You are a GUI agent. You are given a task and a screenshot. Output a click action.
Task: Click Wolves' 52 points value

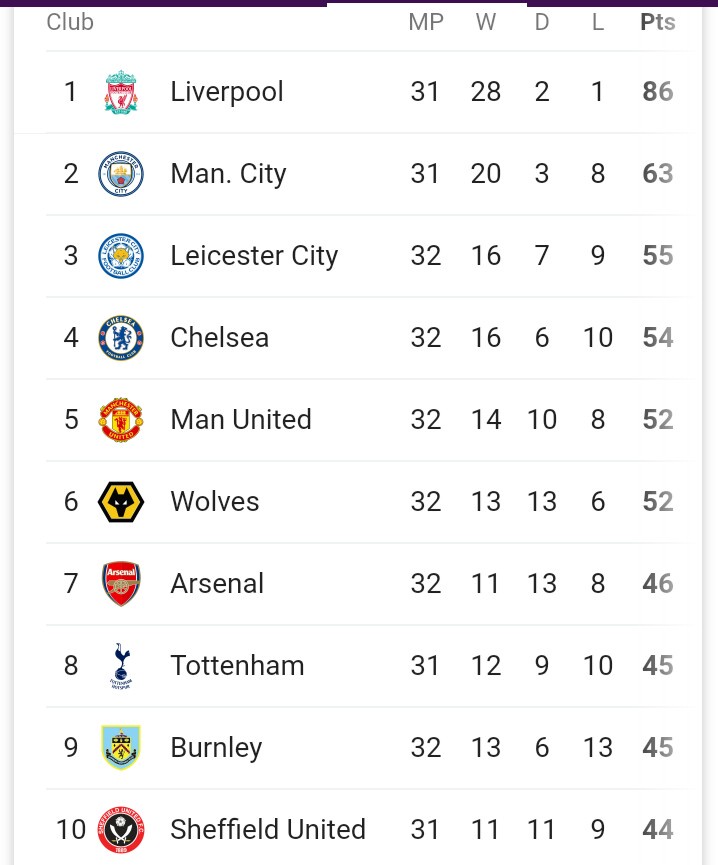click(657, 502)
